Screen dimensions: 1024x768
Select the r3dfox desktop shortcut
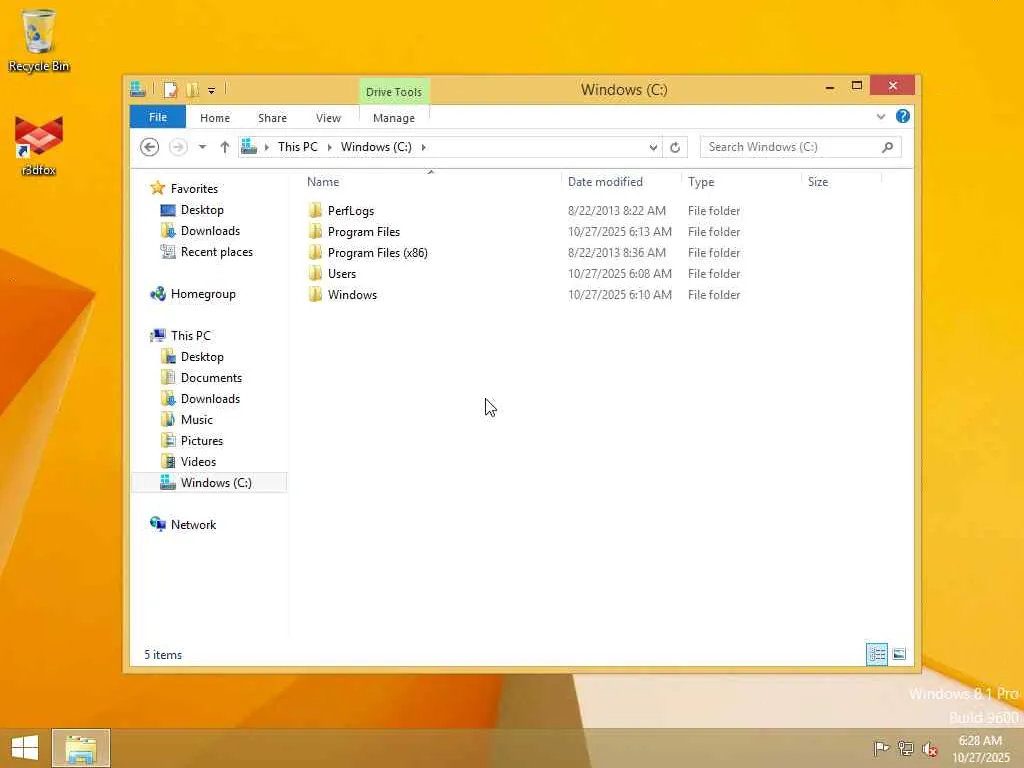[39, 146]
